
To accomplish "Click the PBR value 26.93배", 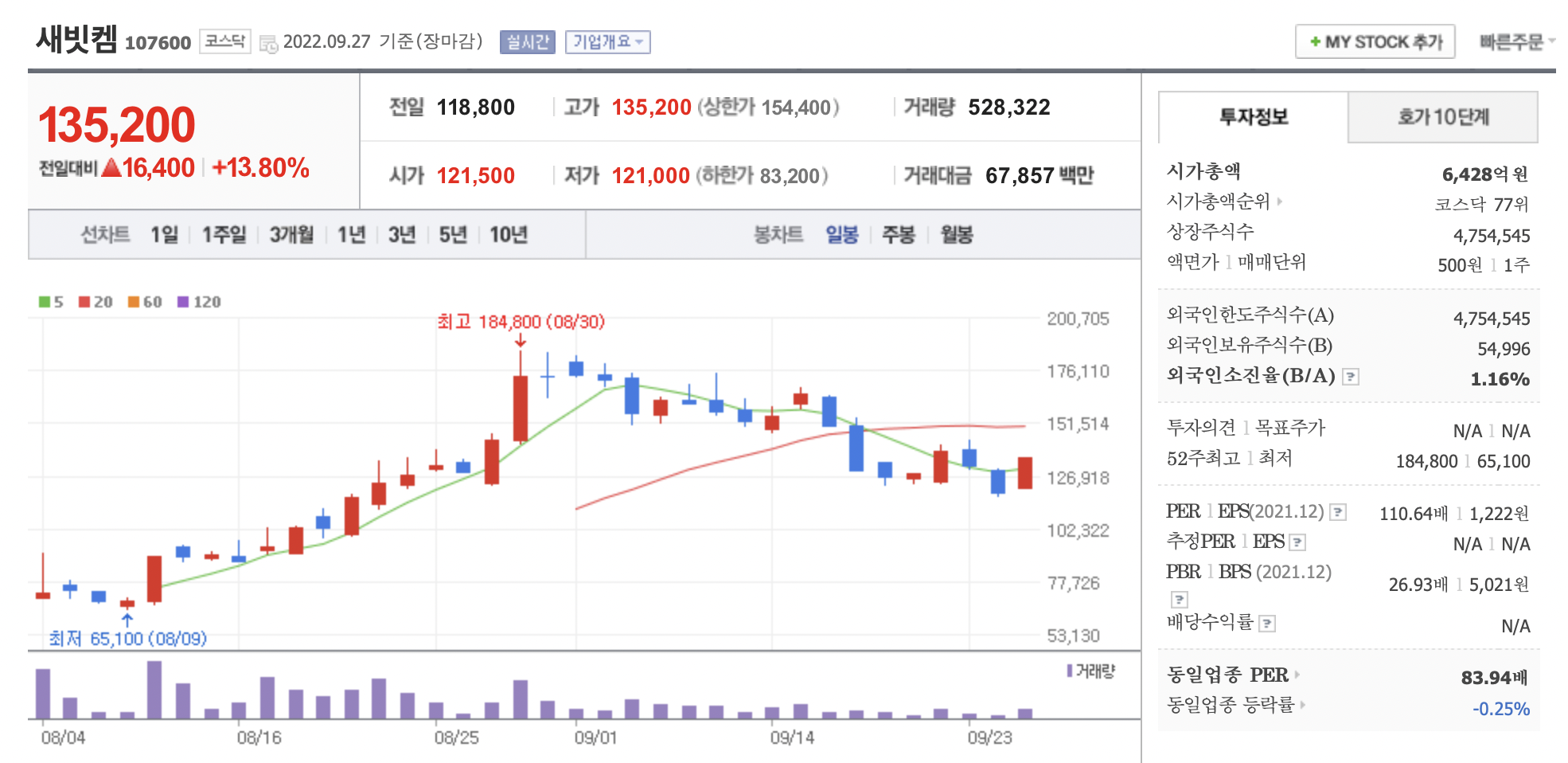I will click(x=1418, y=585).
